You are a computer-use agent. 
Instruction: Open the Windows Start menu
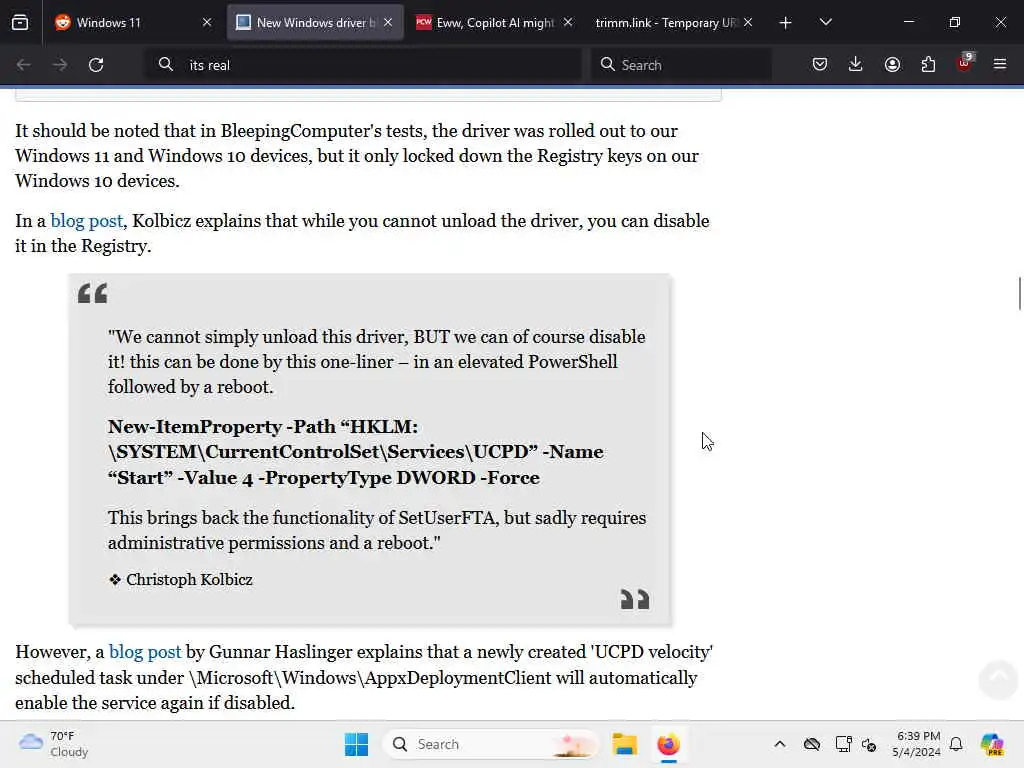click(x=357, y=744)
